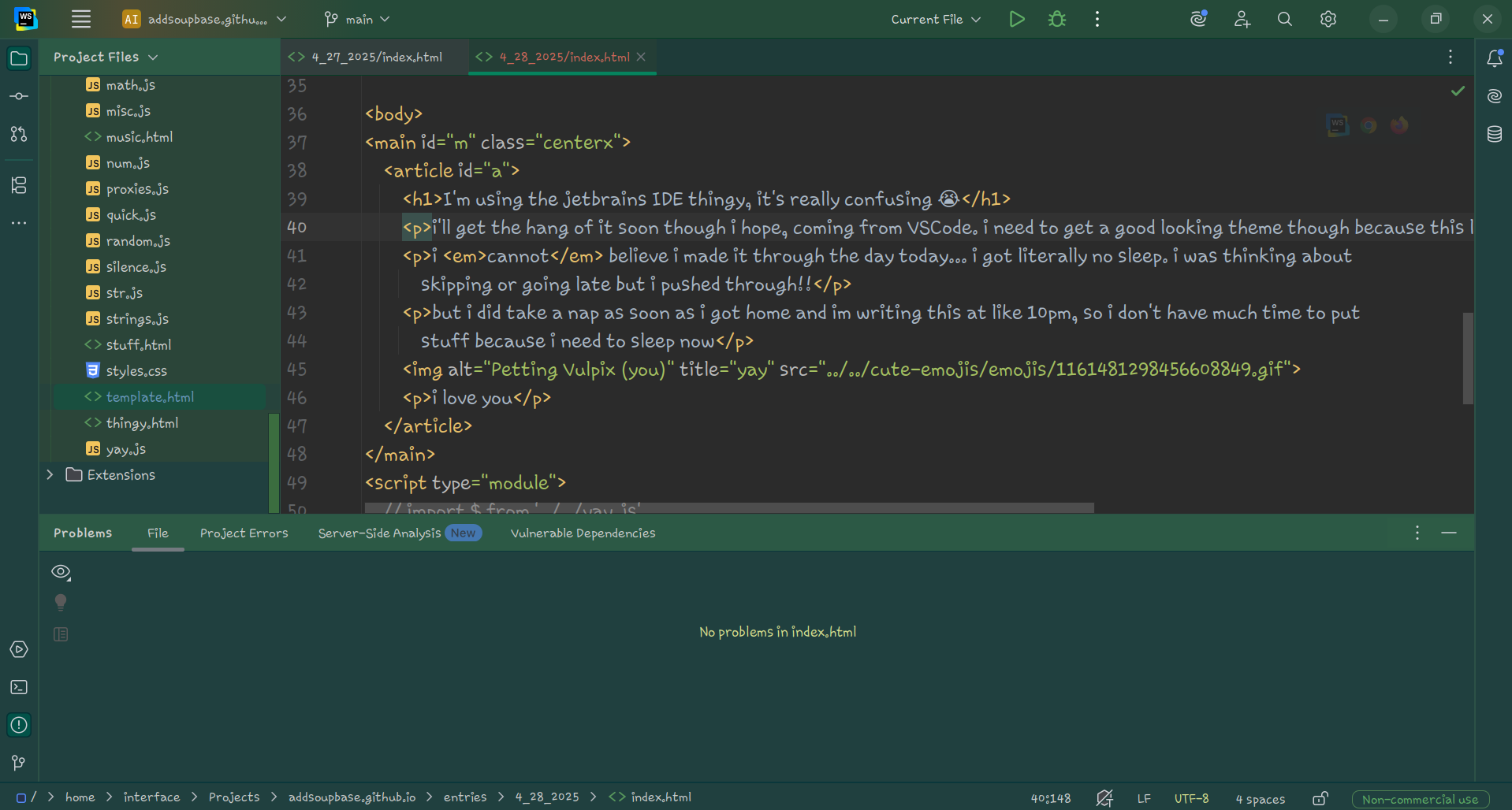
Task: Run the current file with play button
Action: [1017, 19]
